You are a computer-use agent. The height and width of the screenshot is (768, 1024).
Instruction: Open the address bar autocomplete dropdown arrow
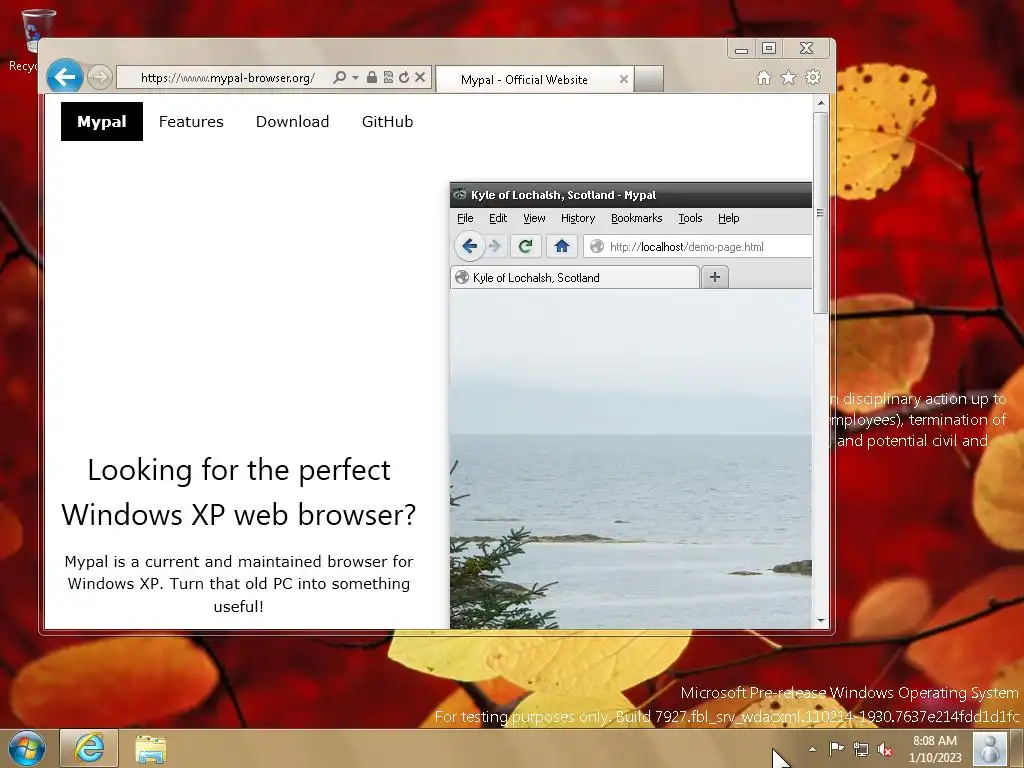pyautogui.click(x=355, y=77)
